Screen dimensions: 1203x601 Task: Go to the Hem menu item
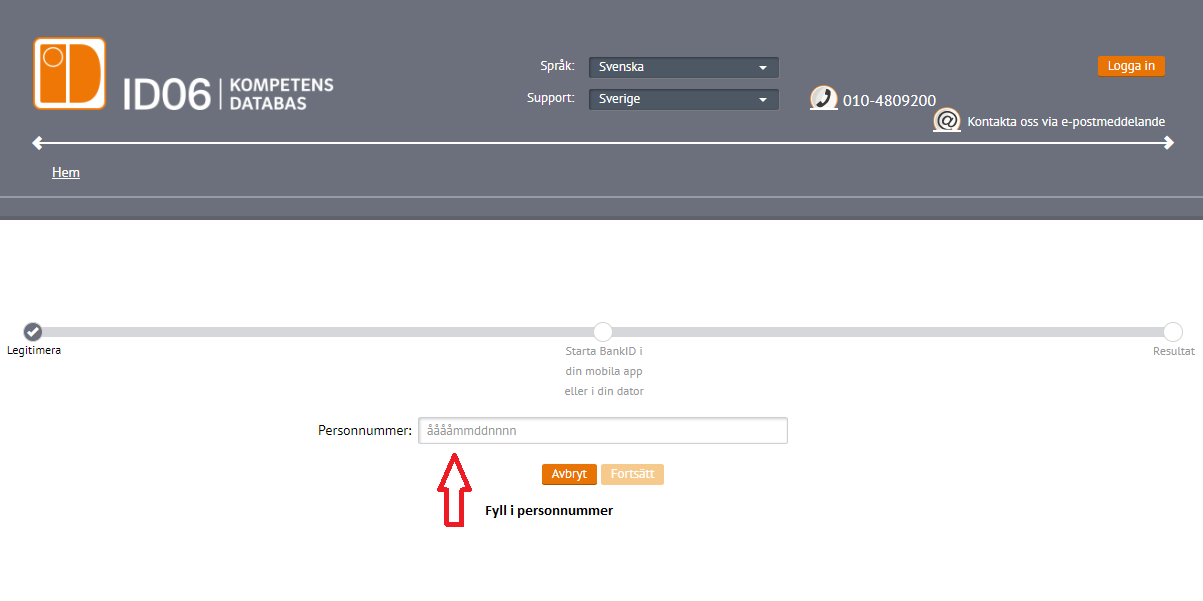click(66, 173)
